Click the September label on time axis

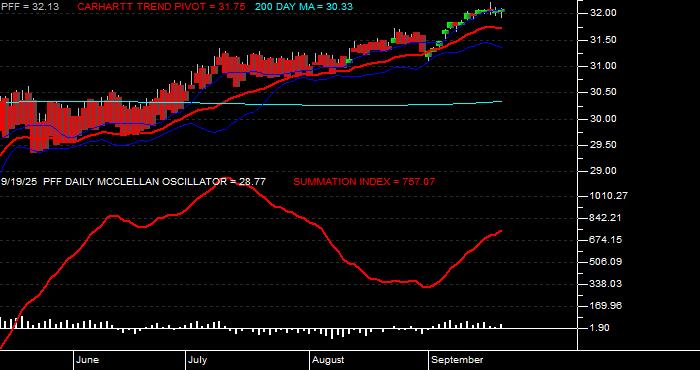[457, 360]
